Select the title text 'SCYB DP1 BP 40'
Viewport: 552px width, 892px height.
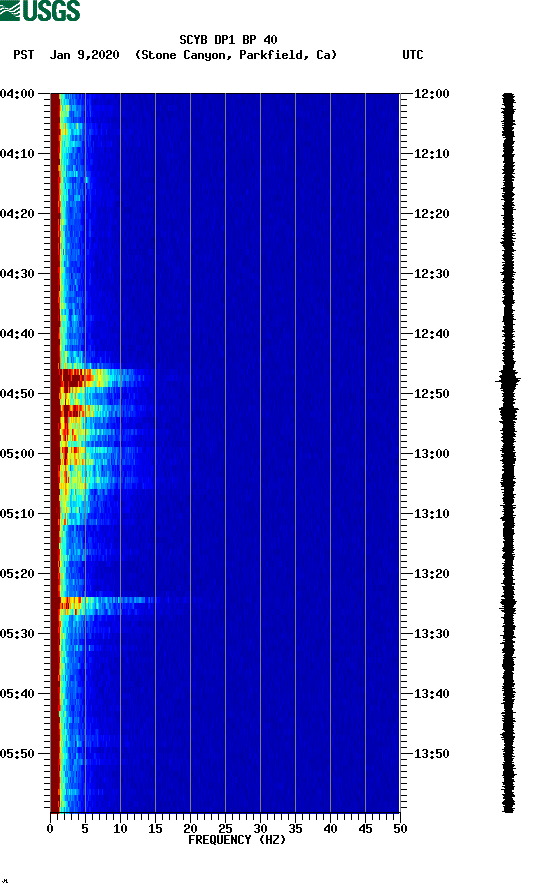point(228,40)
